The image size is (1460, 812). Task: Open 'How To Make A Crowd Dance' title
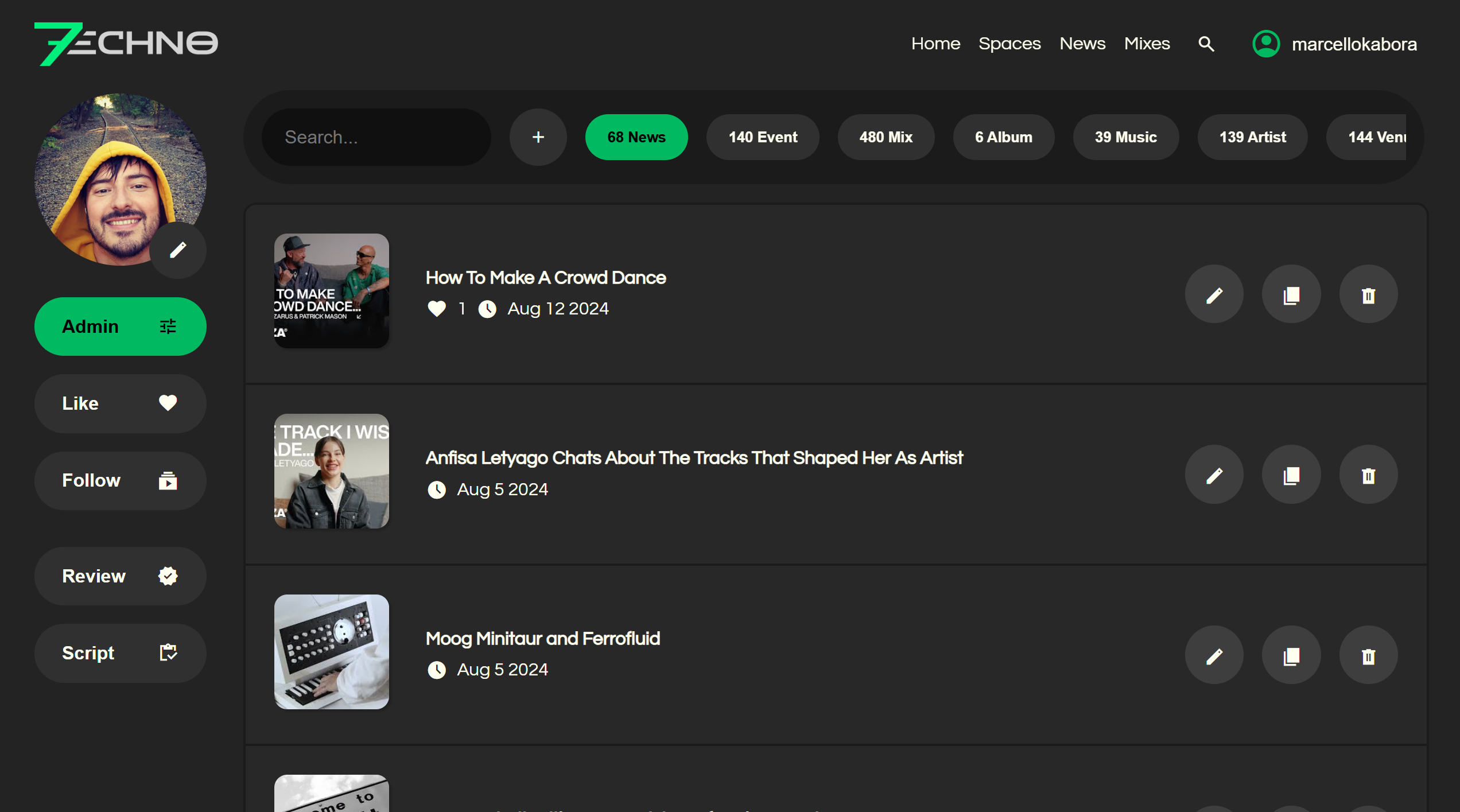coord(546,278)
